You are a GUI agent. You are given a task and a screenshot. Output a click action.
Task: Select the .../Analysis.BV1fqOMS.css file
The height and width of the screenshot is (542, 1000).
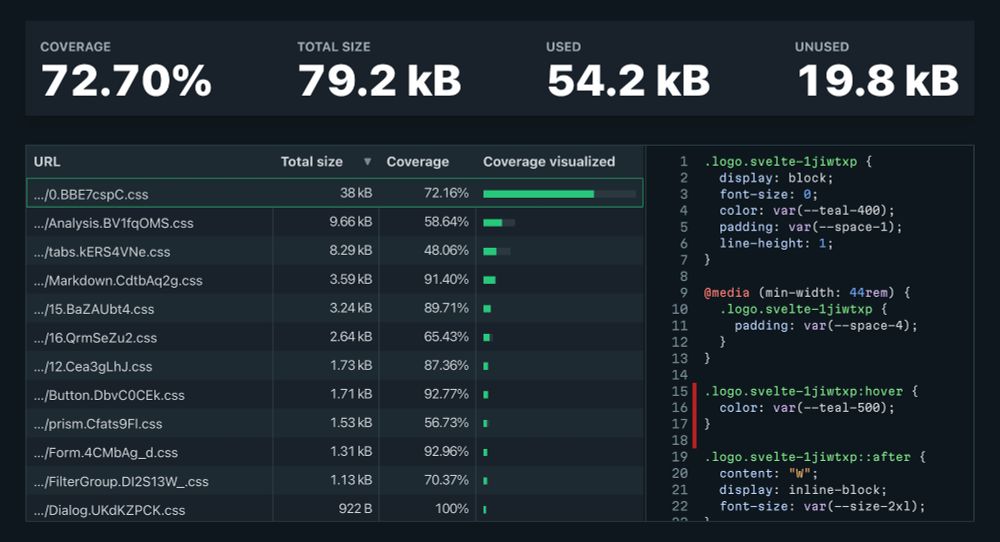[x=114, y=223]
